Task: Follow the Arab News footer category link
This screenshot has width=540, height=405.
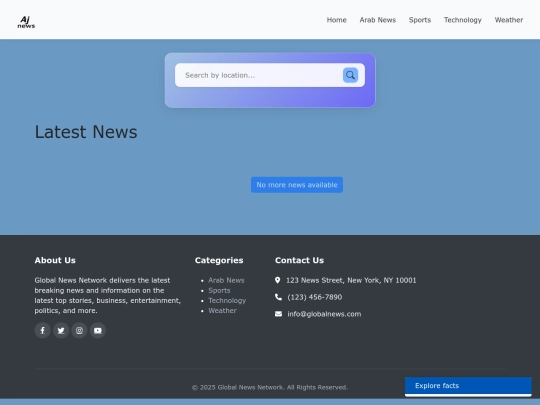Action: click(226, 280)
